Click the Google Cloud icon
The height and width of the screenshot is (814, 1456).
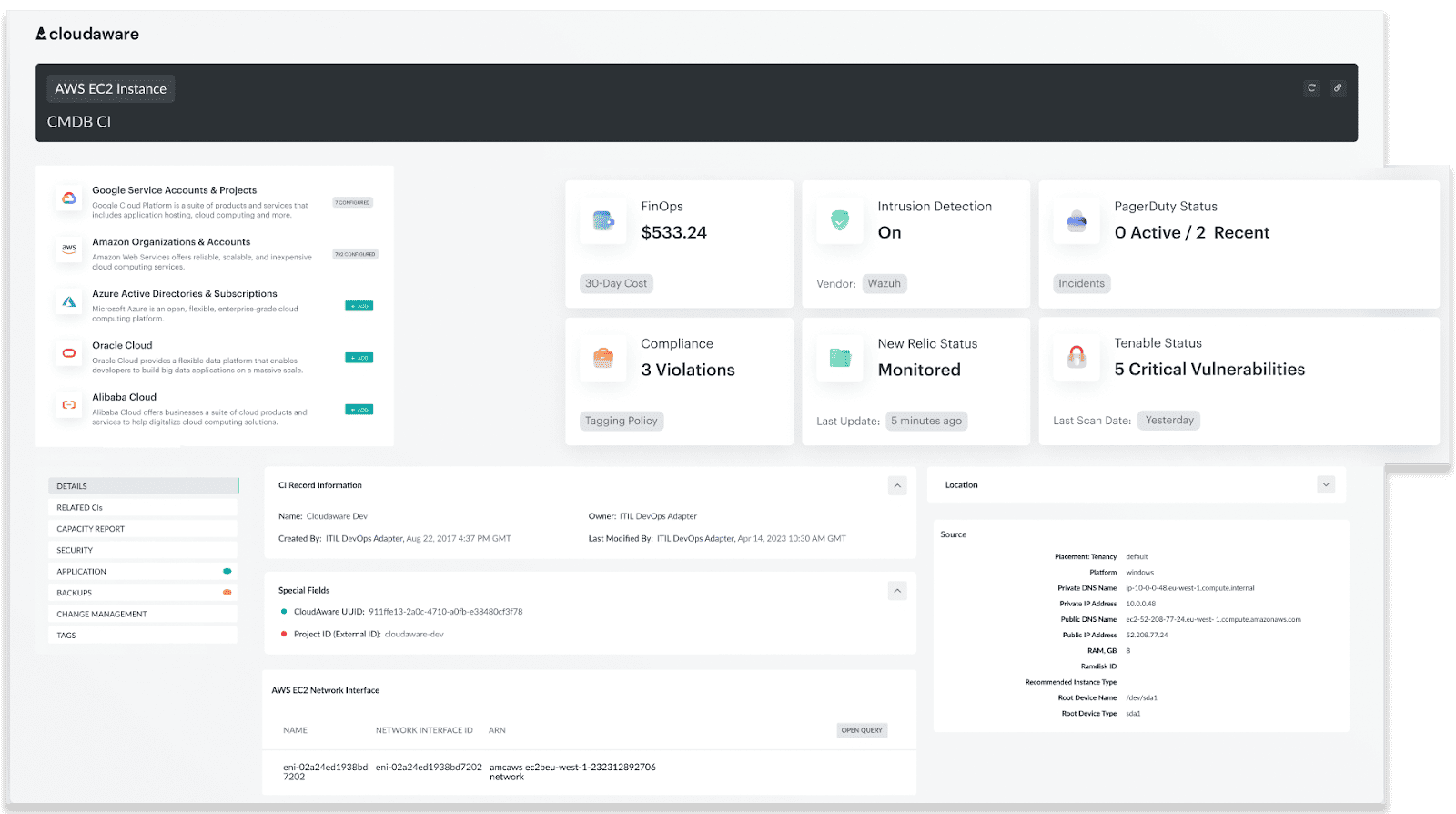[x=69, y=198]
